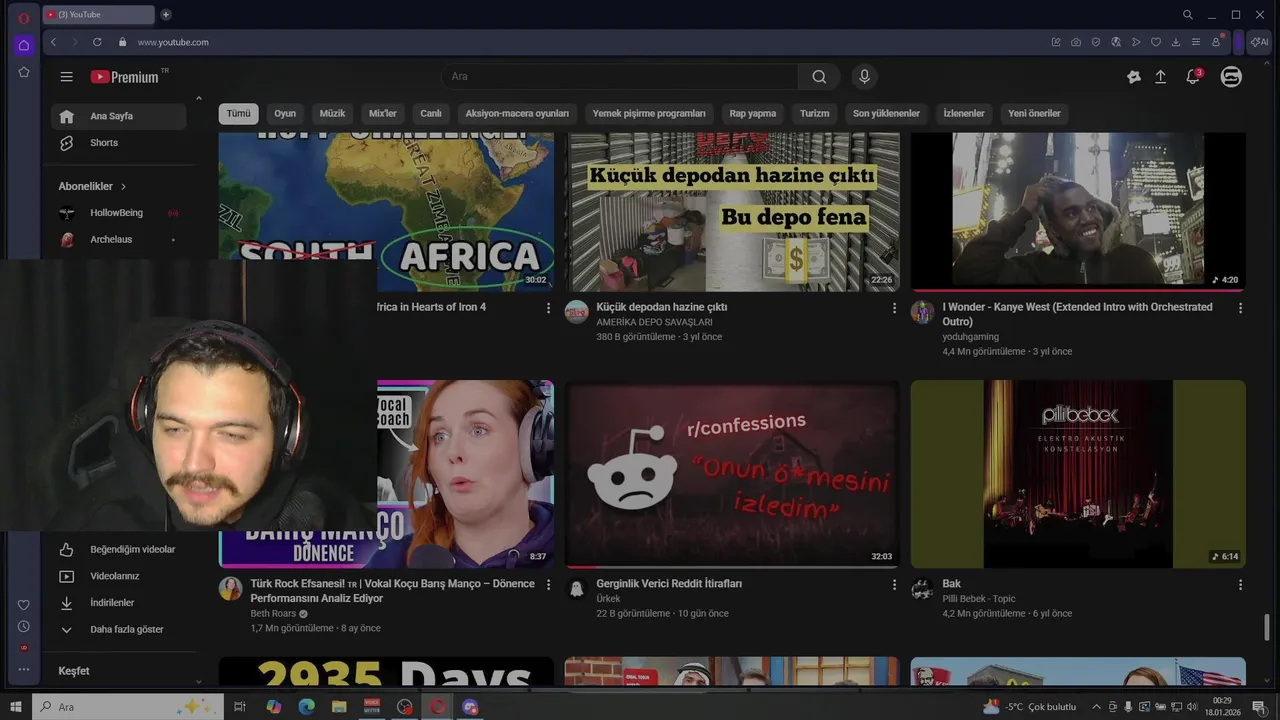Open Opera send flow arrow icon
The image size is (1280, 720).
click(x=1136, y=42)
